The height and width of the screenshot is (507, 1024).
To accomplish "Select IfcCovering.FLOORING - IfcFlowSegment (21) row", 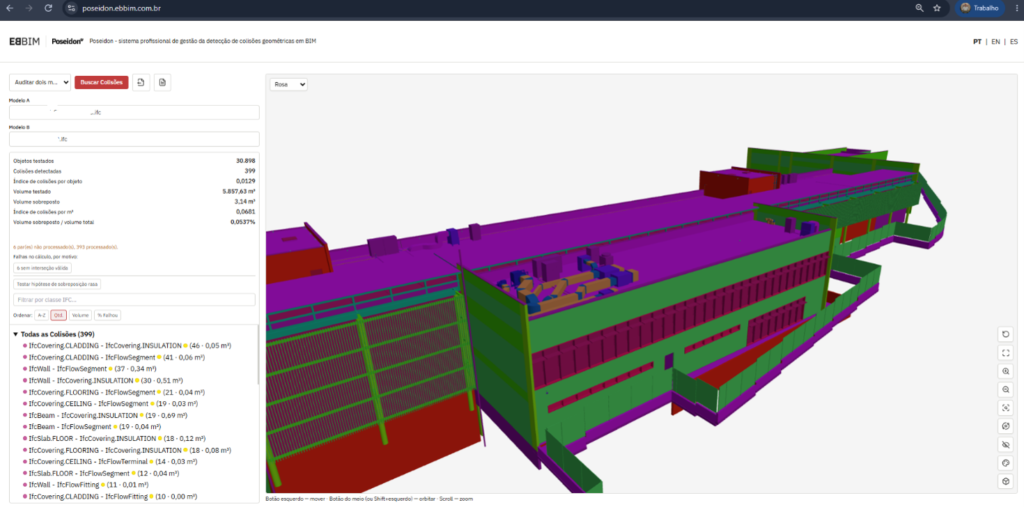I will pyautogui.click(x=114, y=392).
